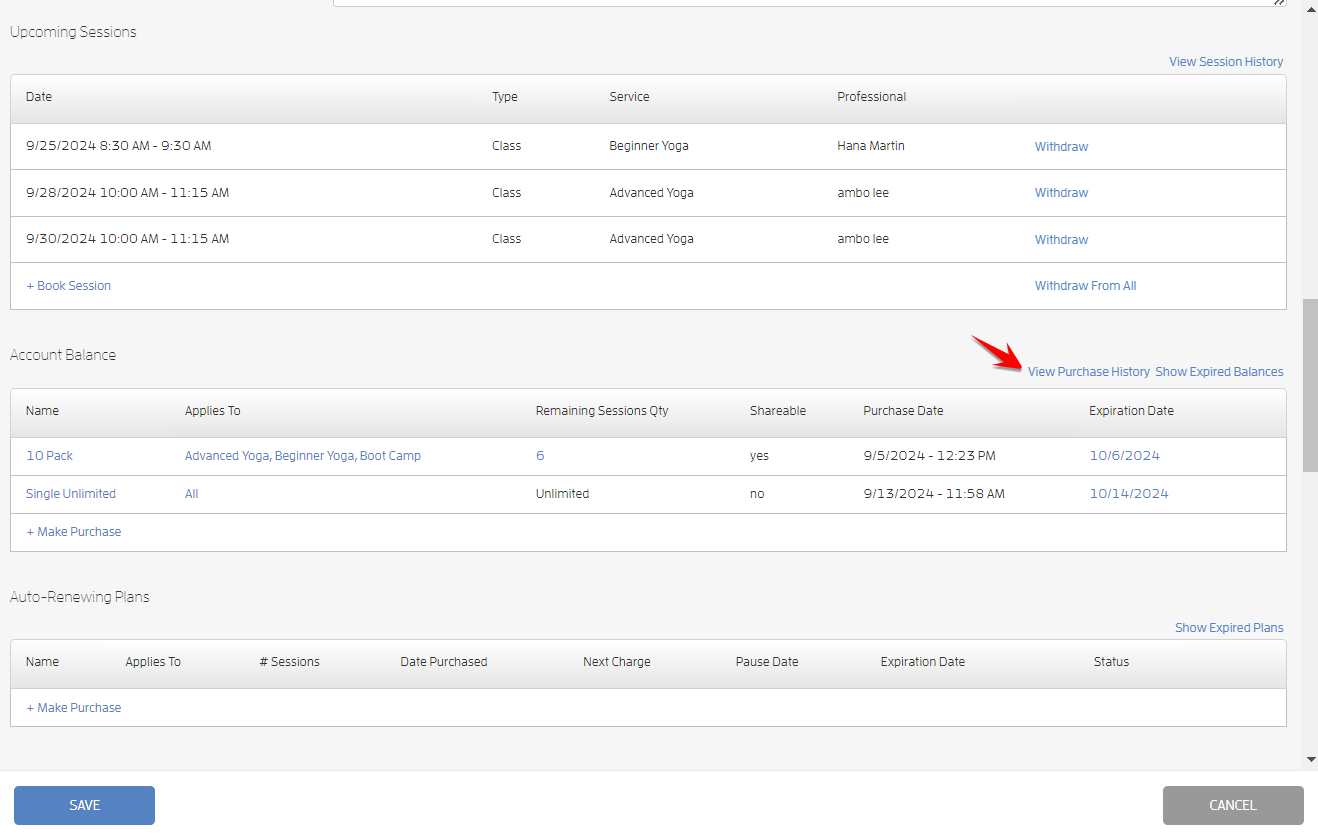Click the 9/25/2024 8:30 AM - 9:30 AM cell
The height and width of the screenshot is (837, 1318).
click(x=118, y=146)
